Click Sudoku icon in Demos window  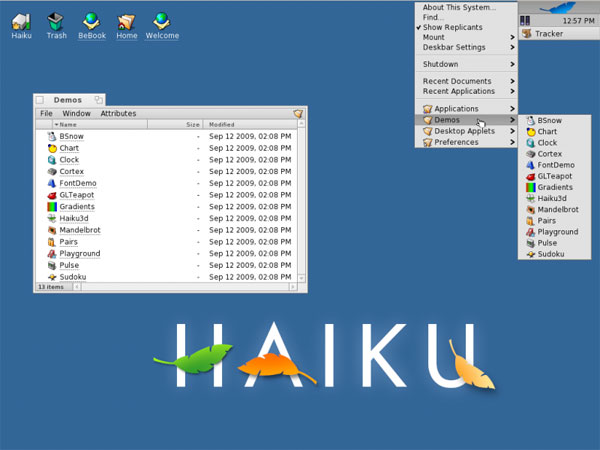click(52, 277)
